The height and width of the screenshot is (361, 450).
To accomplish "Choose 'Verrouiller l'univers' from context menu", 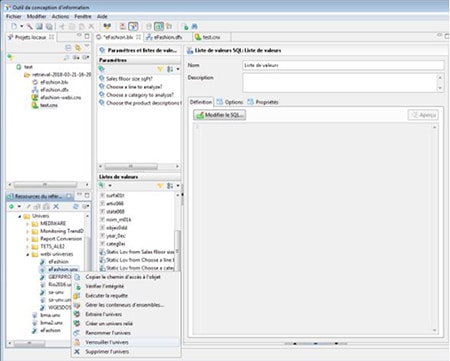I will pyautogui.click(x=126, y=342).
